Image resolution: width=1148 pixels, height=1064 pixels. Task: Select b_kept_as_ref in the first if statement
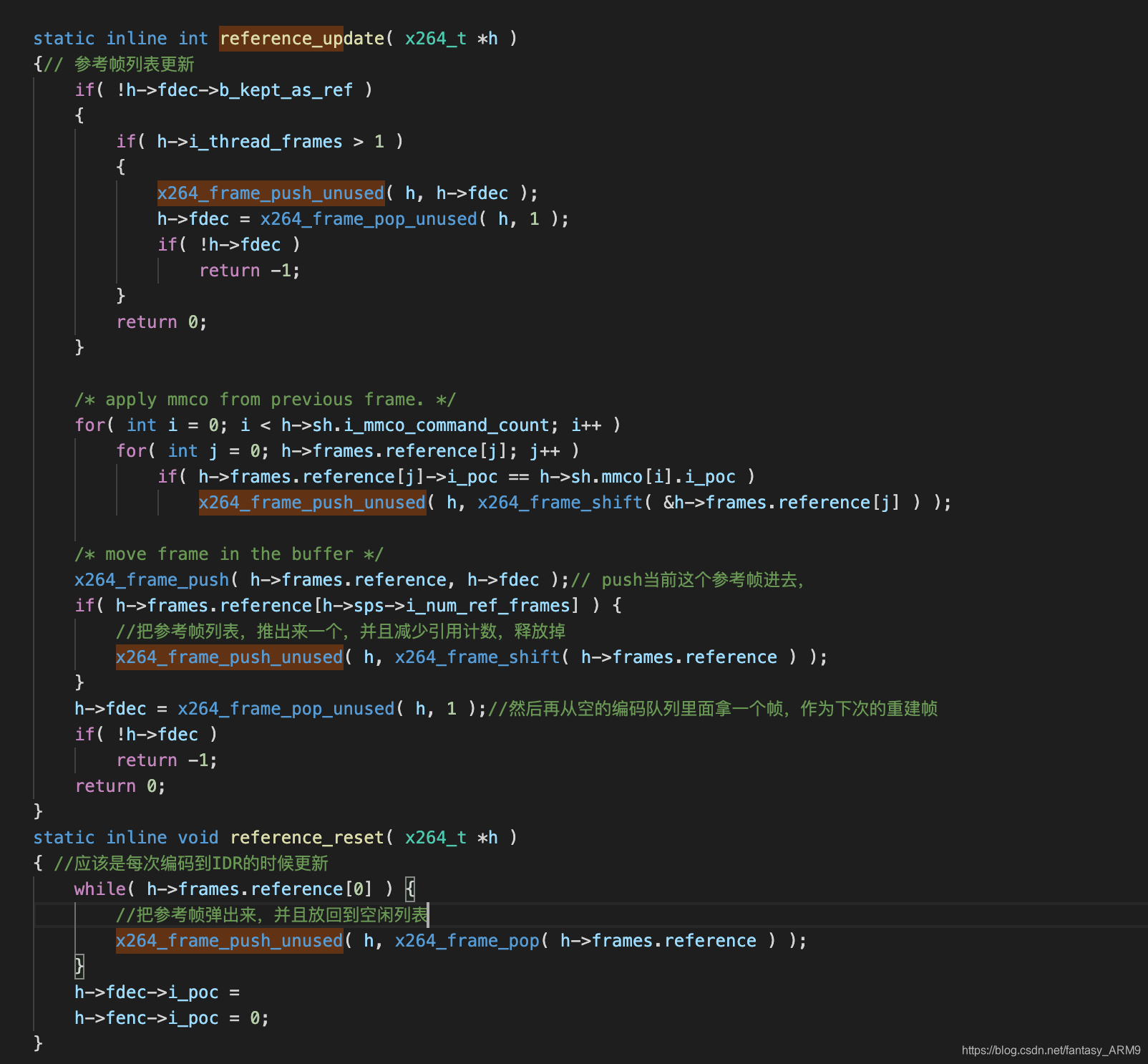[286, 90]
